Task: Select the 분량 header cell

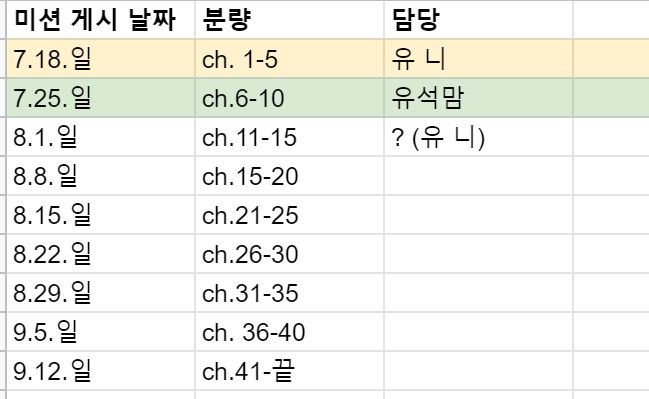Action: click(x=289, y=20)
